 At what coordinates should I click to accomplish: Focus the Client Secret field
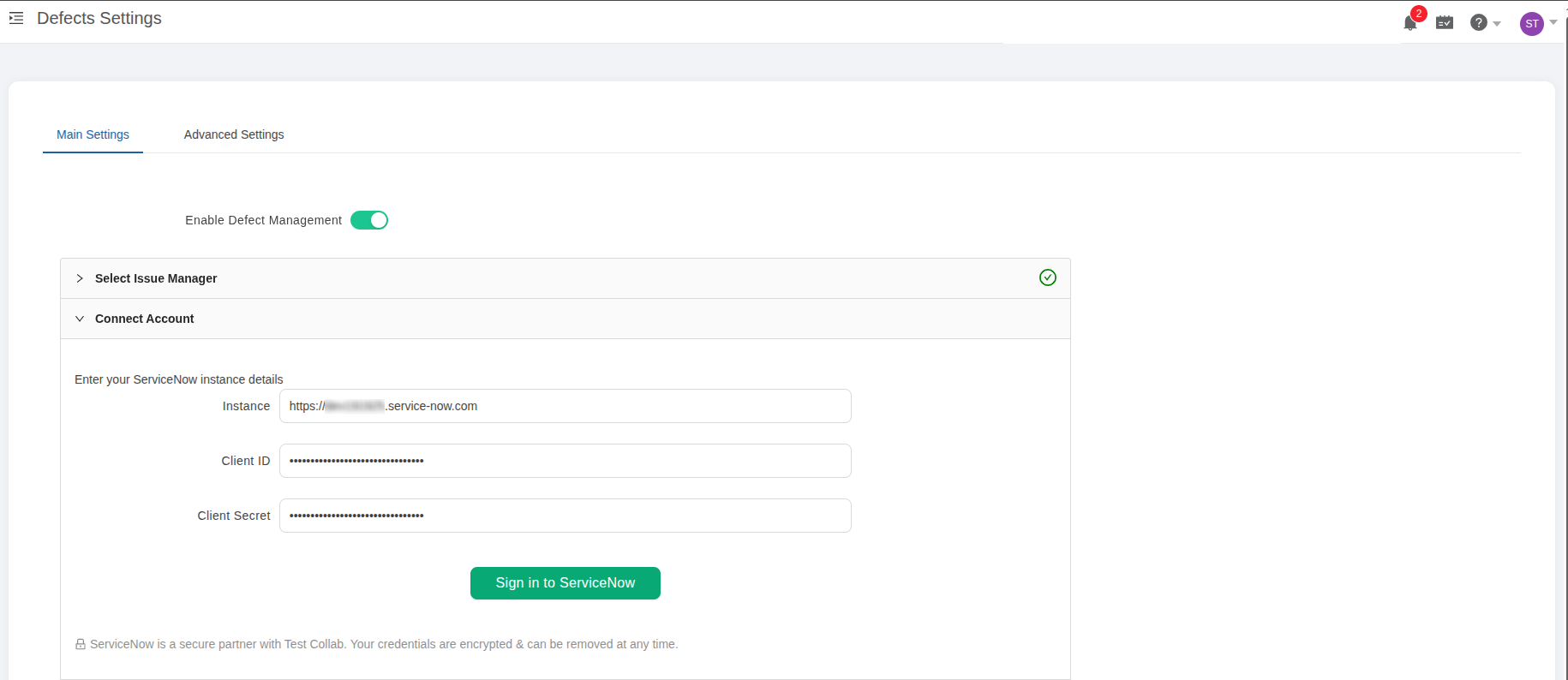point(566,516)
